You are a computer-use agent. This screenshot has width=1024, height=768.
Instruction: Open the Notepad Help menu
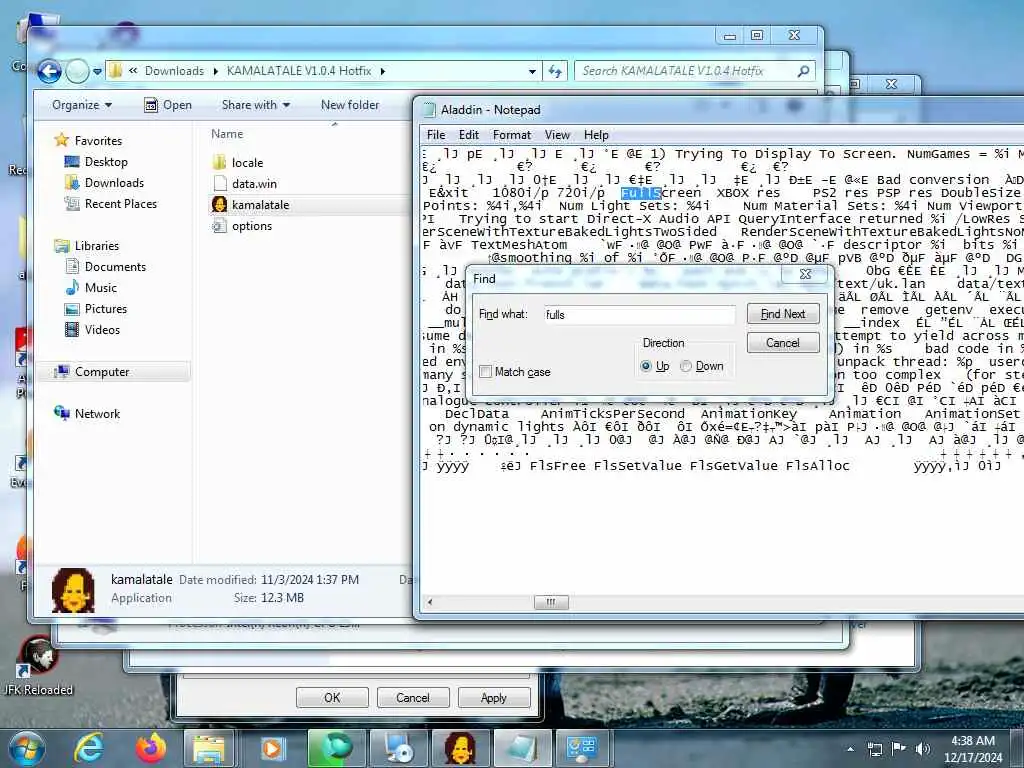(x=596, y=135)
